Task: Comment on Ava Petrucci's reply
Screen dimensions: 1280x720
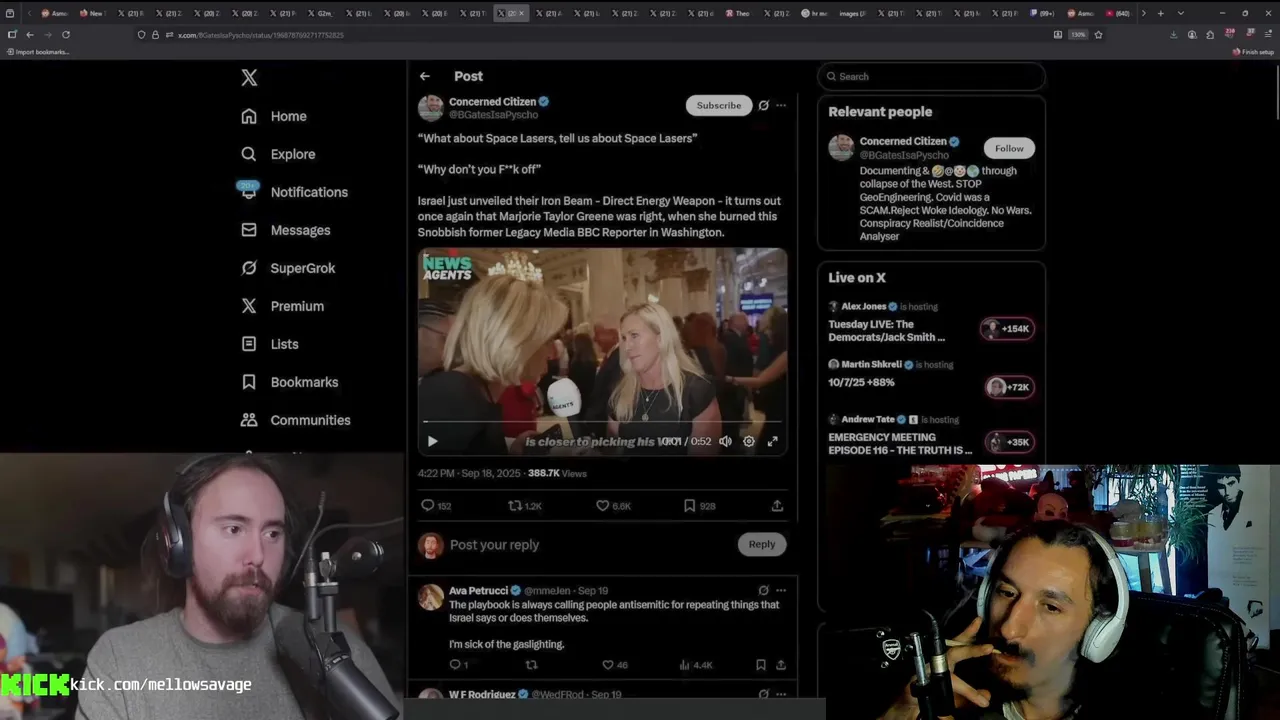Action: [x=458, y=665]
